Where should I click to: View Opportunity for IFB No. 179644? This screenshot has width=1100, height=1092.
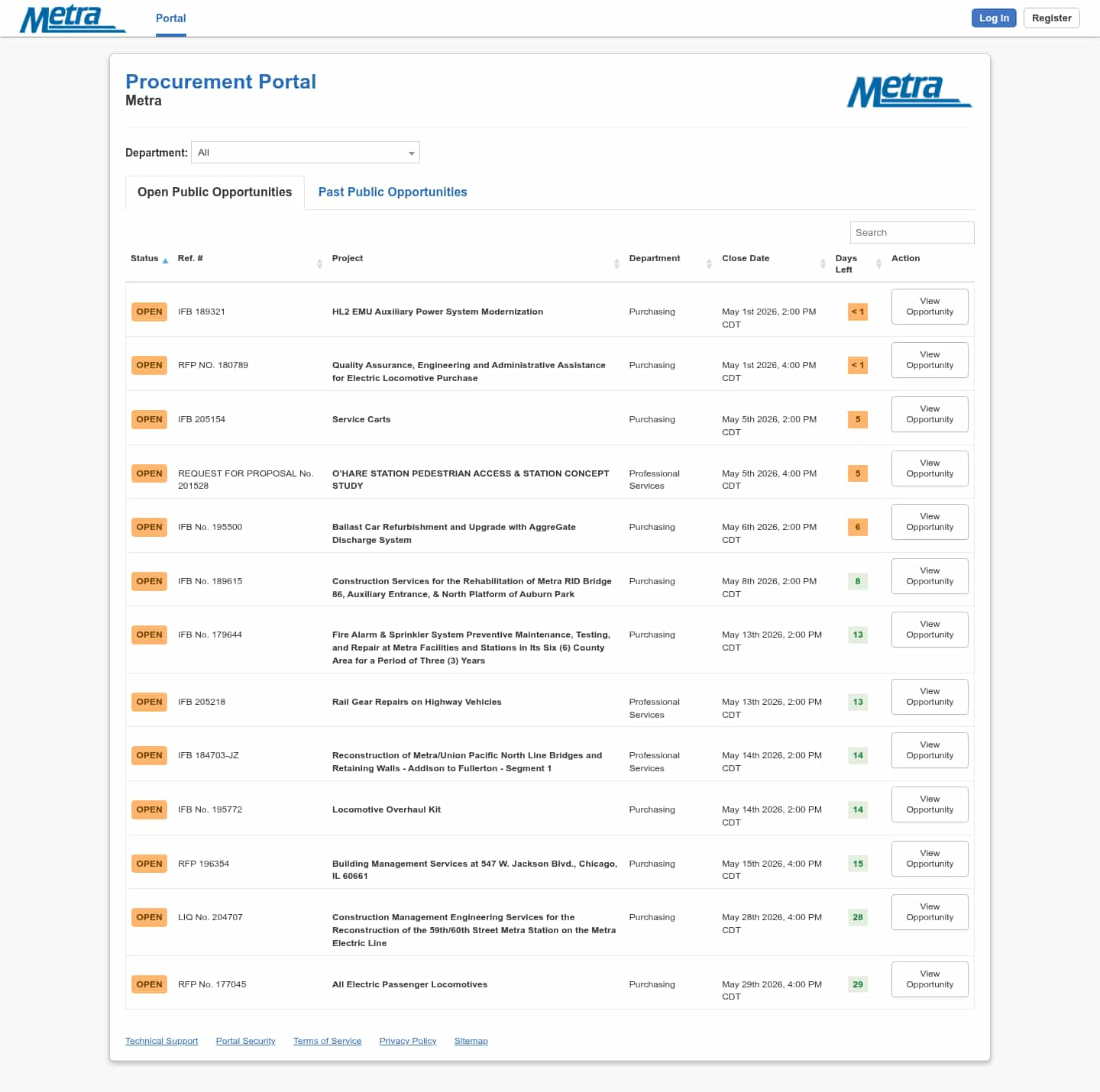[x=930, y=630]
